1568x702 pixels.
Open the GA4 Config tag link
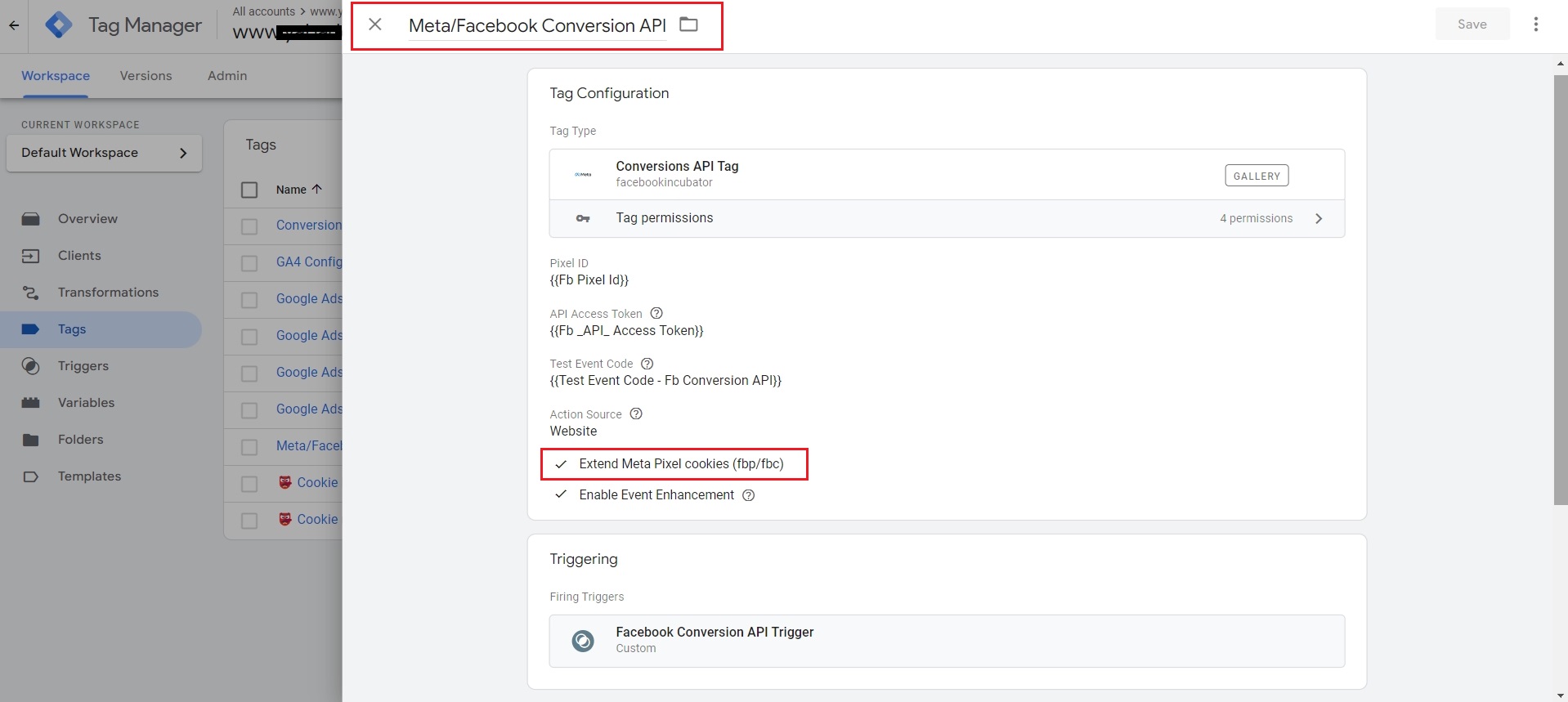[x=309, y=262]
